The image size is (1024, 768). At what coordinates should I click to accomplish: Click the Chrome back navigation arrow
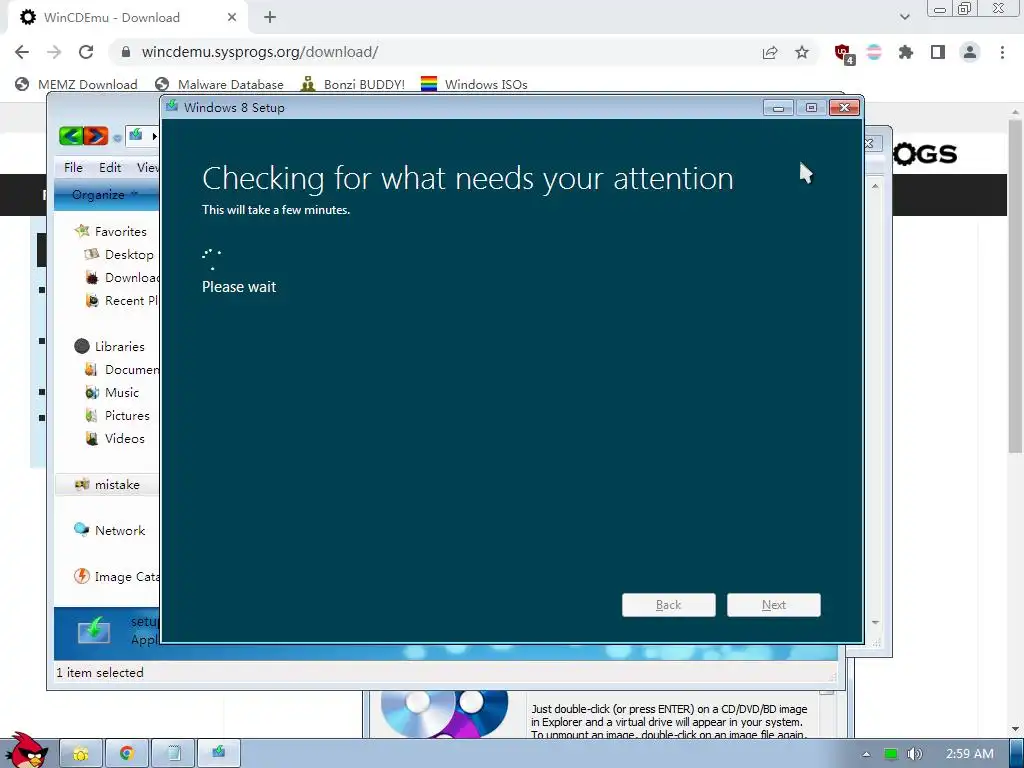click(x=22, y=52)
